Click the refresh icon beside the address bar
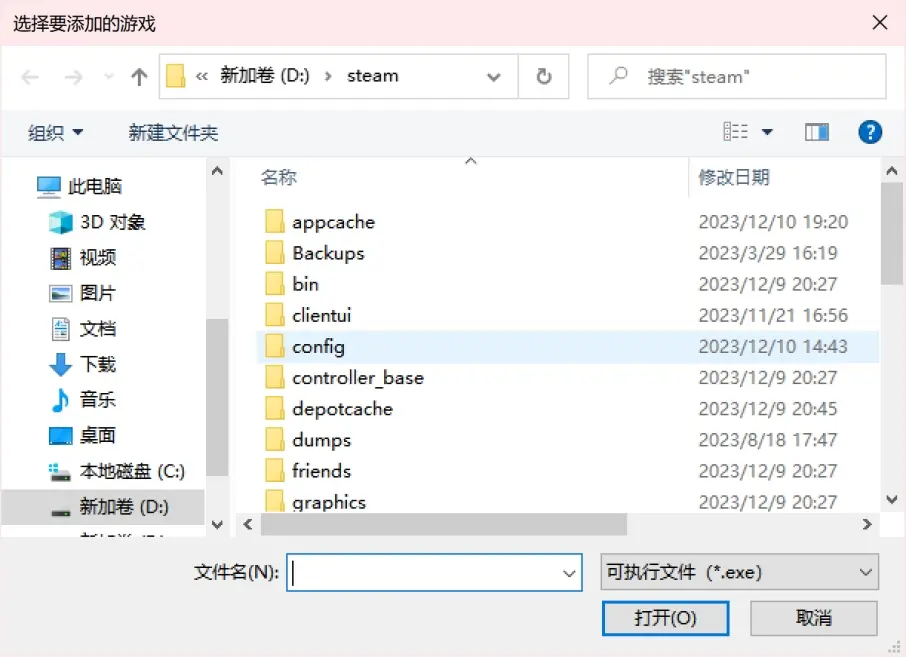Image resolution: width=906 pixels, height=657 pixels. coord(544,76)
